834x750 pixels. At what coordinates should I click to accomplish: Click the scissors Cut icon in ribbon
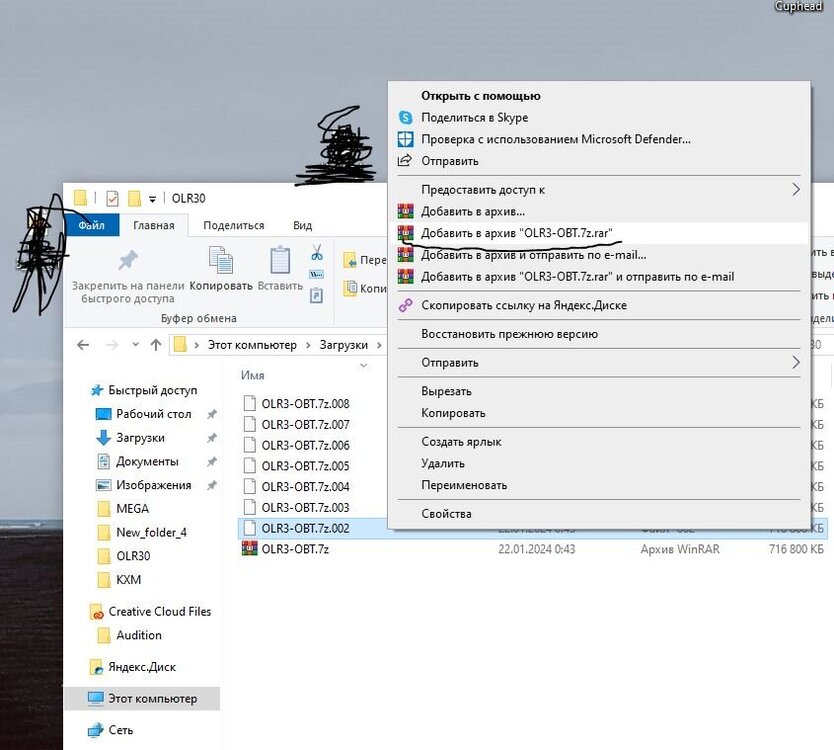pyautogui.click(x=317, y=253)
